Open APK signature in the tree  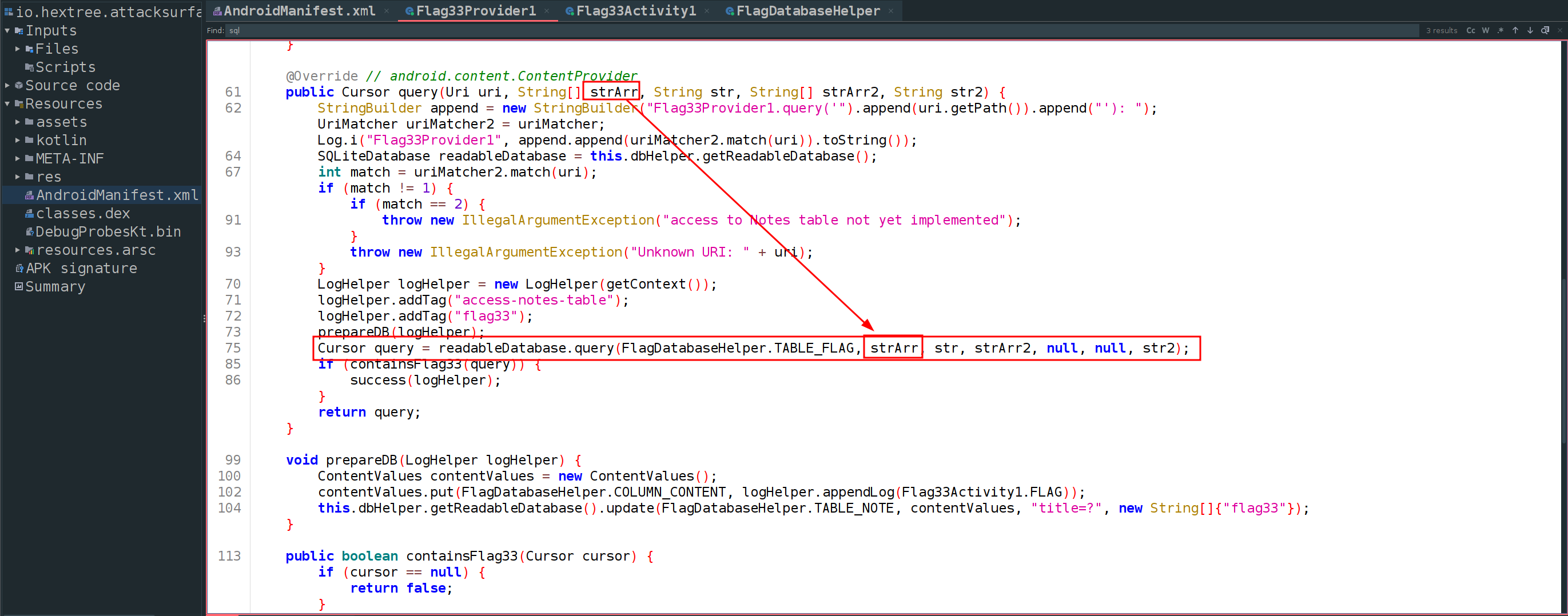tap(82, 268)
